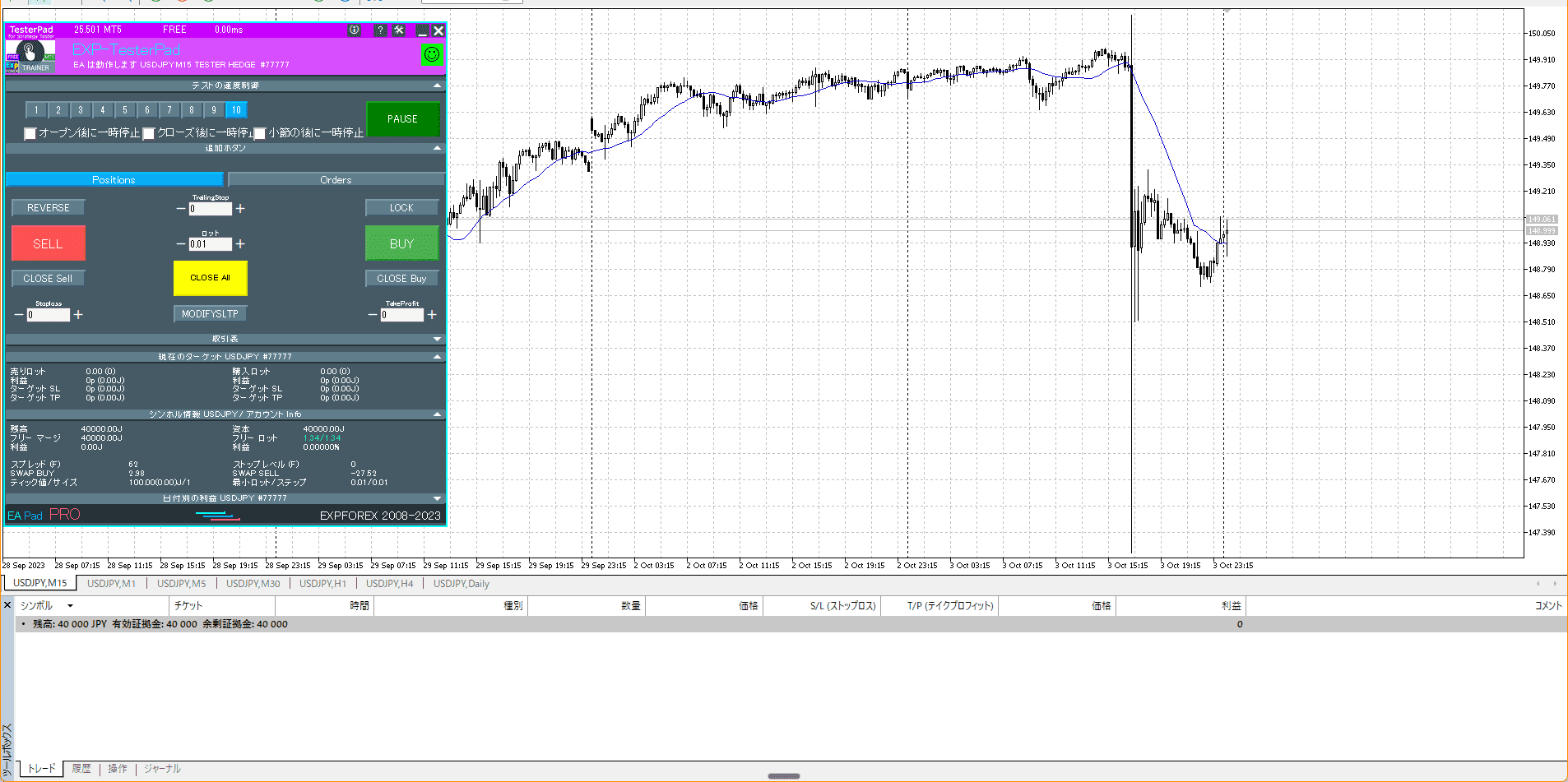This screenshot has height=782, width=1568.
Task: Check pause after bar (小節の後に一時停止)
Action: 260,133
